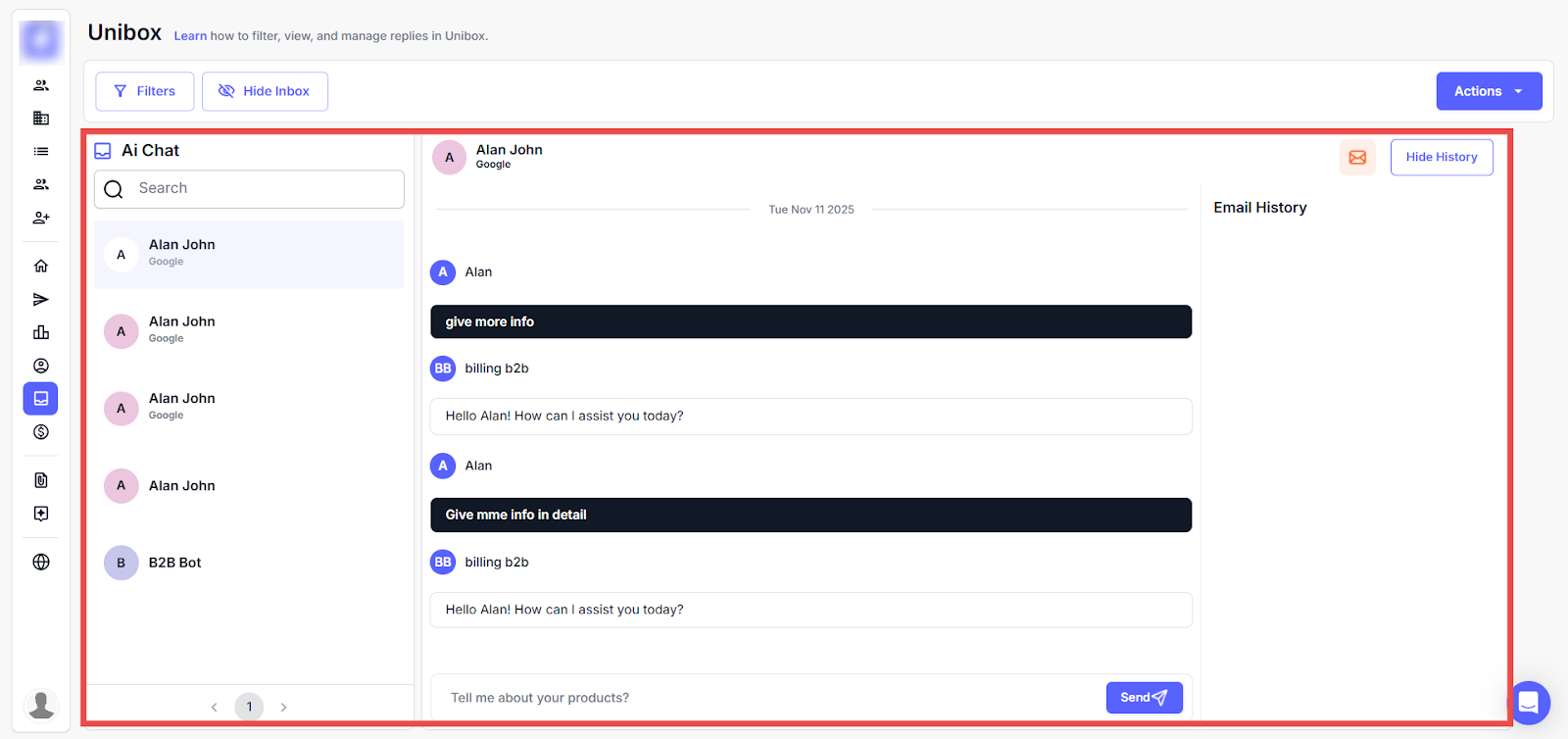1568x739 pixels.
Task: Select the highlighted first Alan John conversation
Action: [249, 254]
